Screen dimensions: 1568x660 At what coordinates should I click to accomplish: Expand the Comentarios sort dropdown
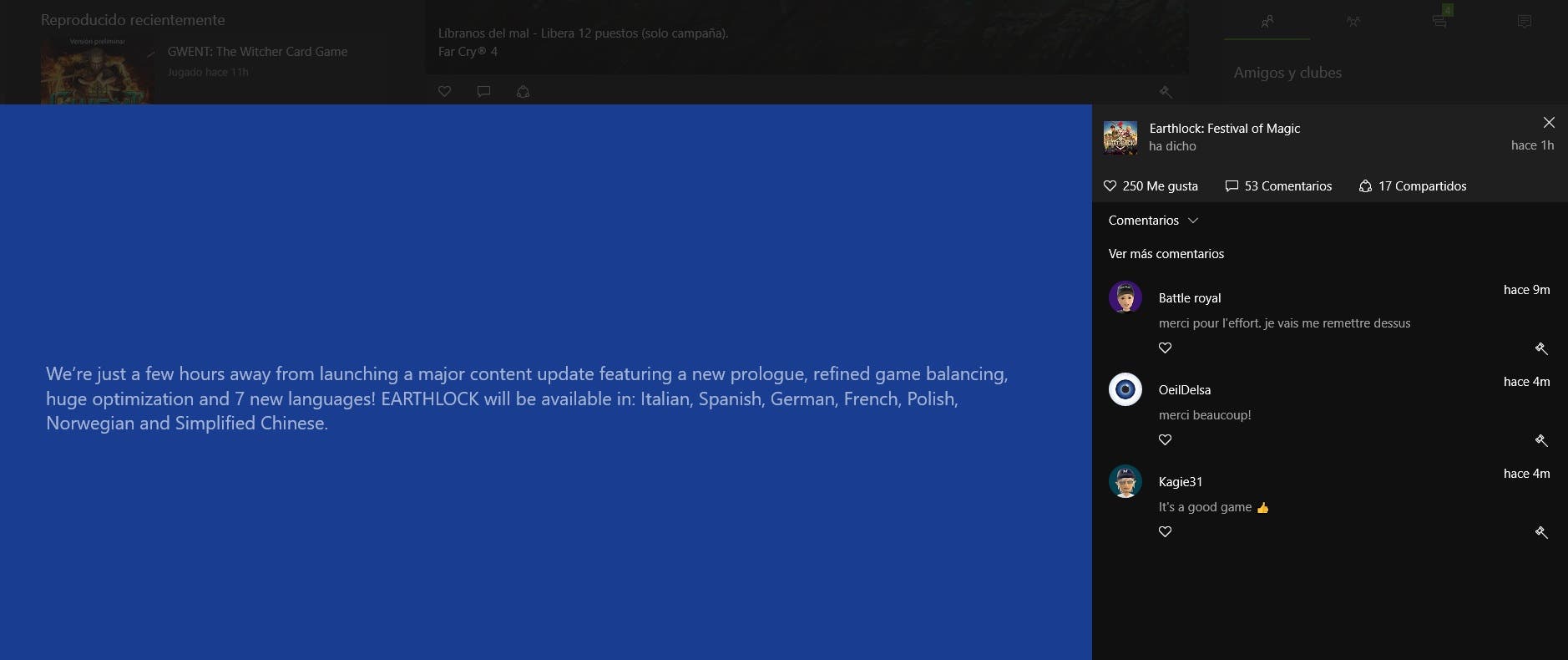pos(1153,221)
